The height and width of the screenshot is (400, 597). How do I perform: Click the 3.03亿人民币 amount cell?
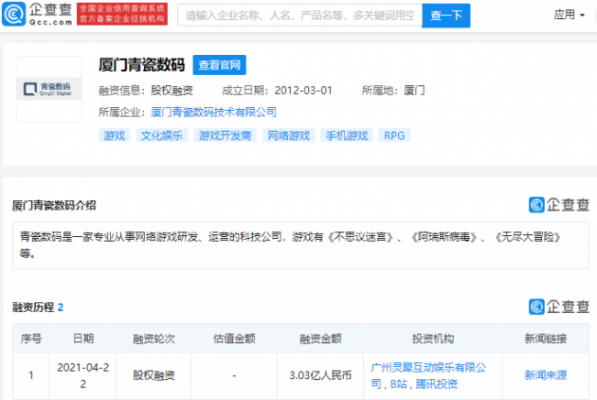pos(321,376)
